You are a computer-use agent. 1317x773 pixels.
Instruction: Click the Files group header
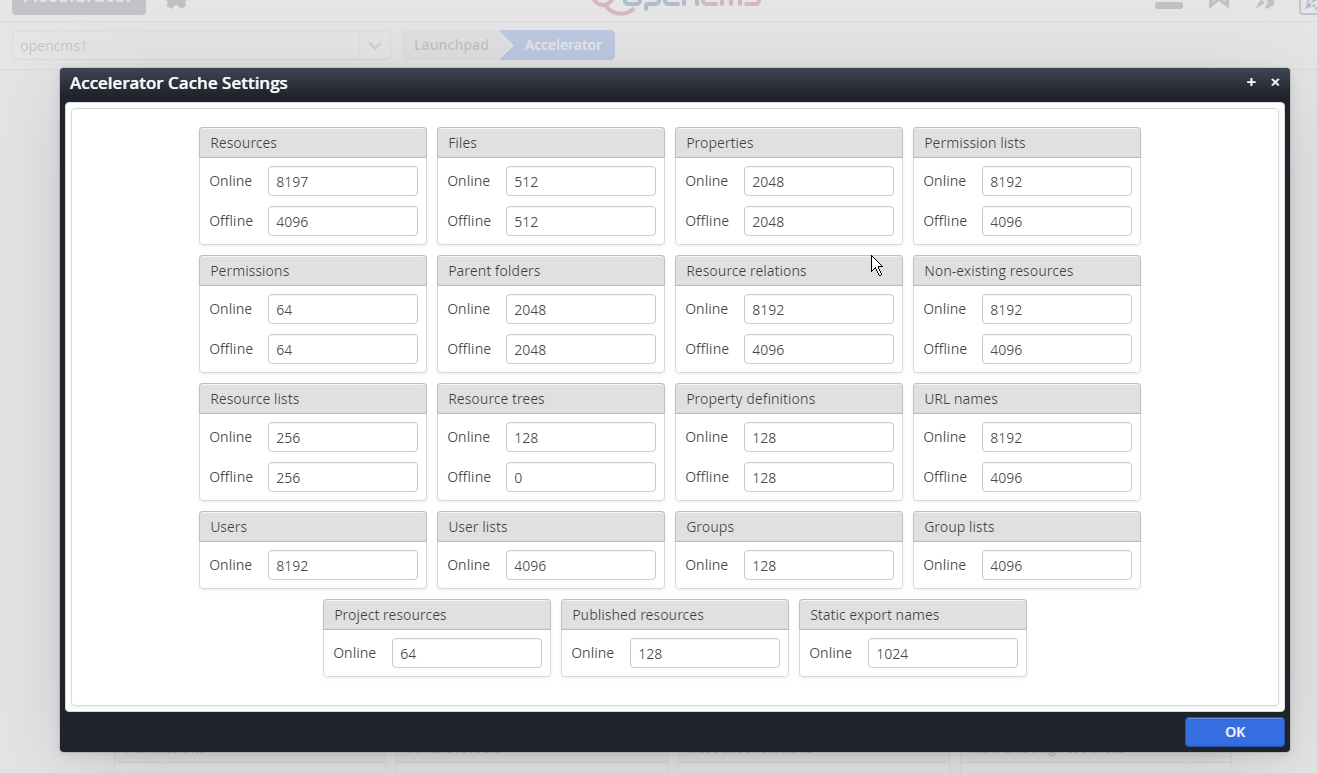[551, 143]
